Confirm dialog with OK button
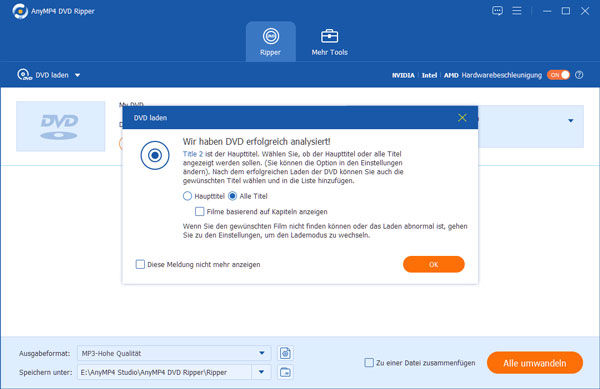Image resolution: width=600 pixels, height=389 pixels. coord(434,264)
